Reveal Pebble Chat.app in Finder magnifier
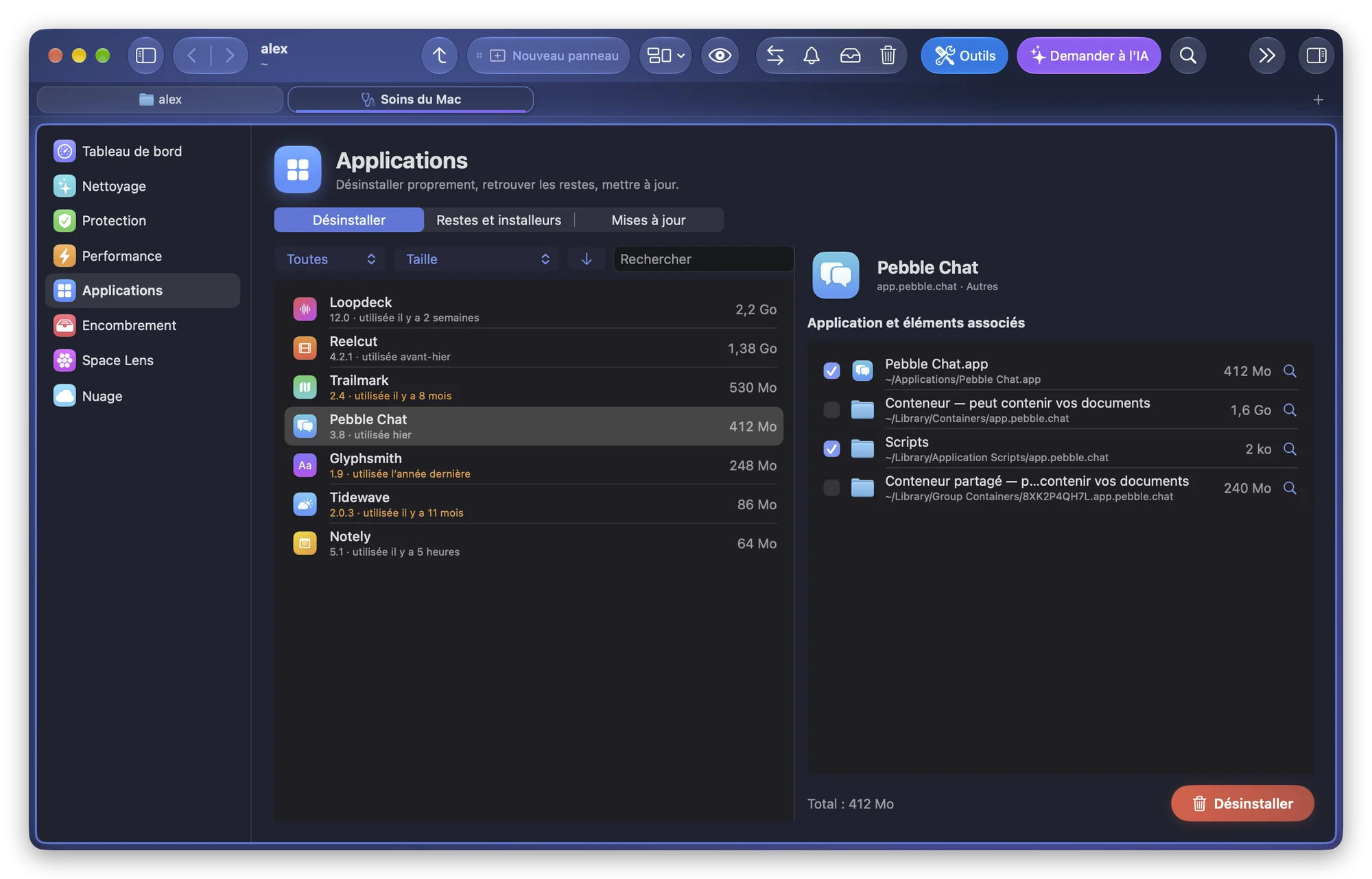The height and width of the screenshot is (879, 1372). pos(1290,371)
